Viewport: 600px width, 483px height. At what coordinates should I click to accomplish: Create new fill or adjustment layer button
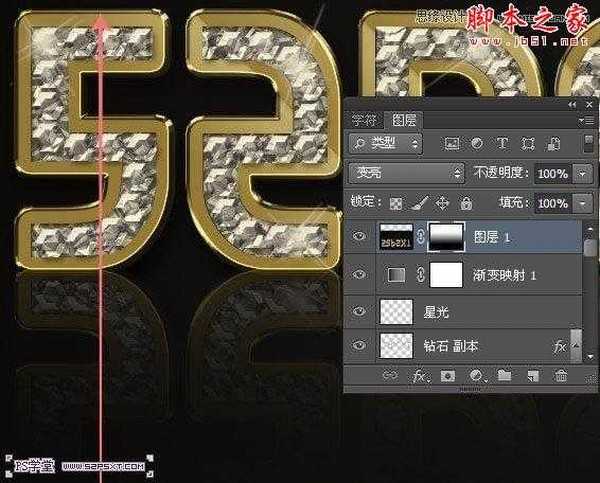pos(477,376)
